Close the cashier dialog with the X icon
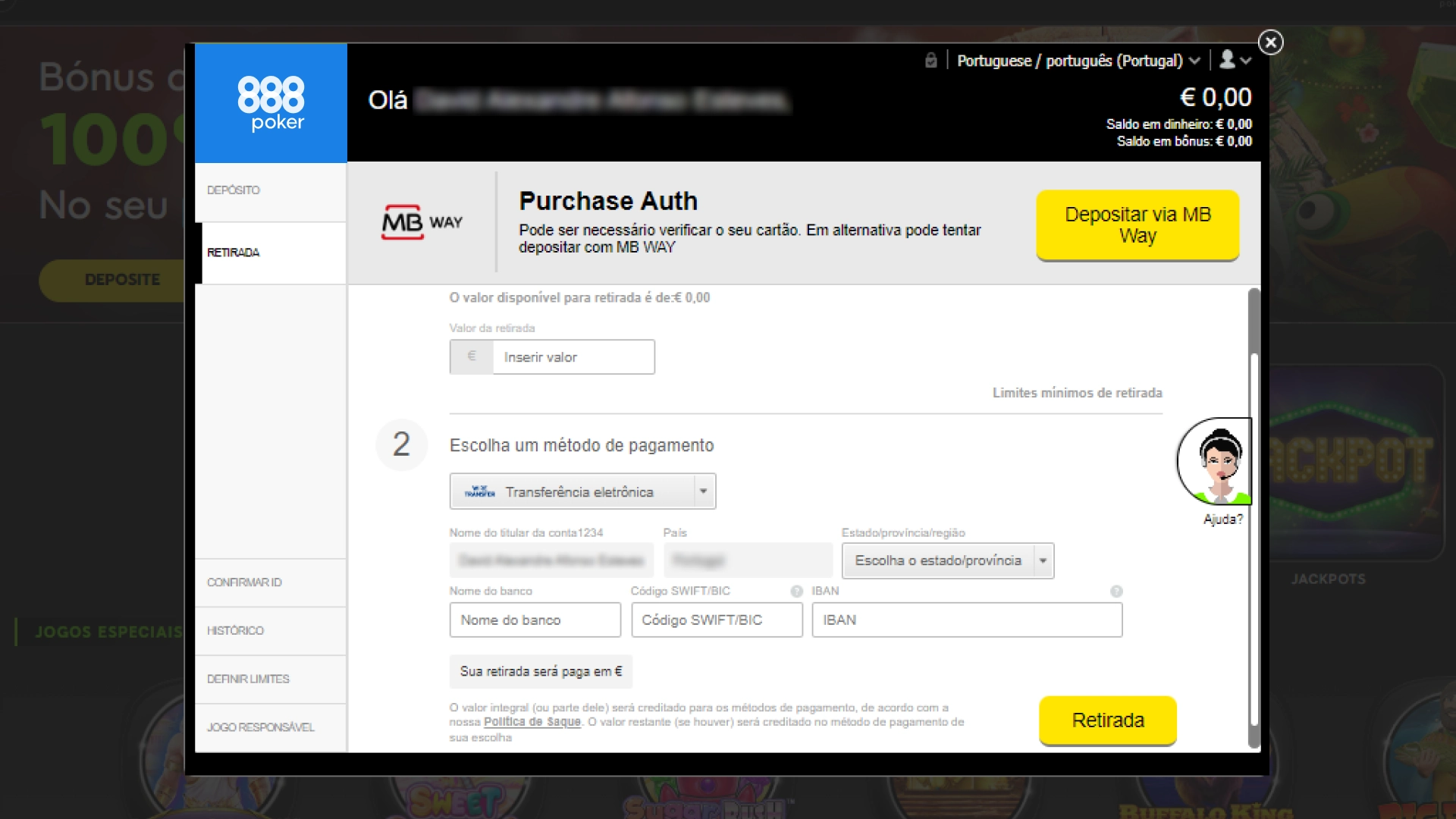The image size is (1456, 819). click(x=1271, y=42)
